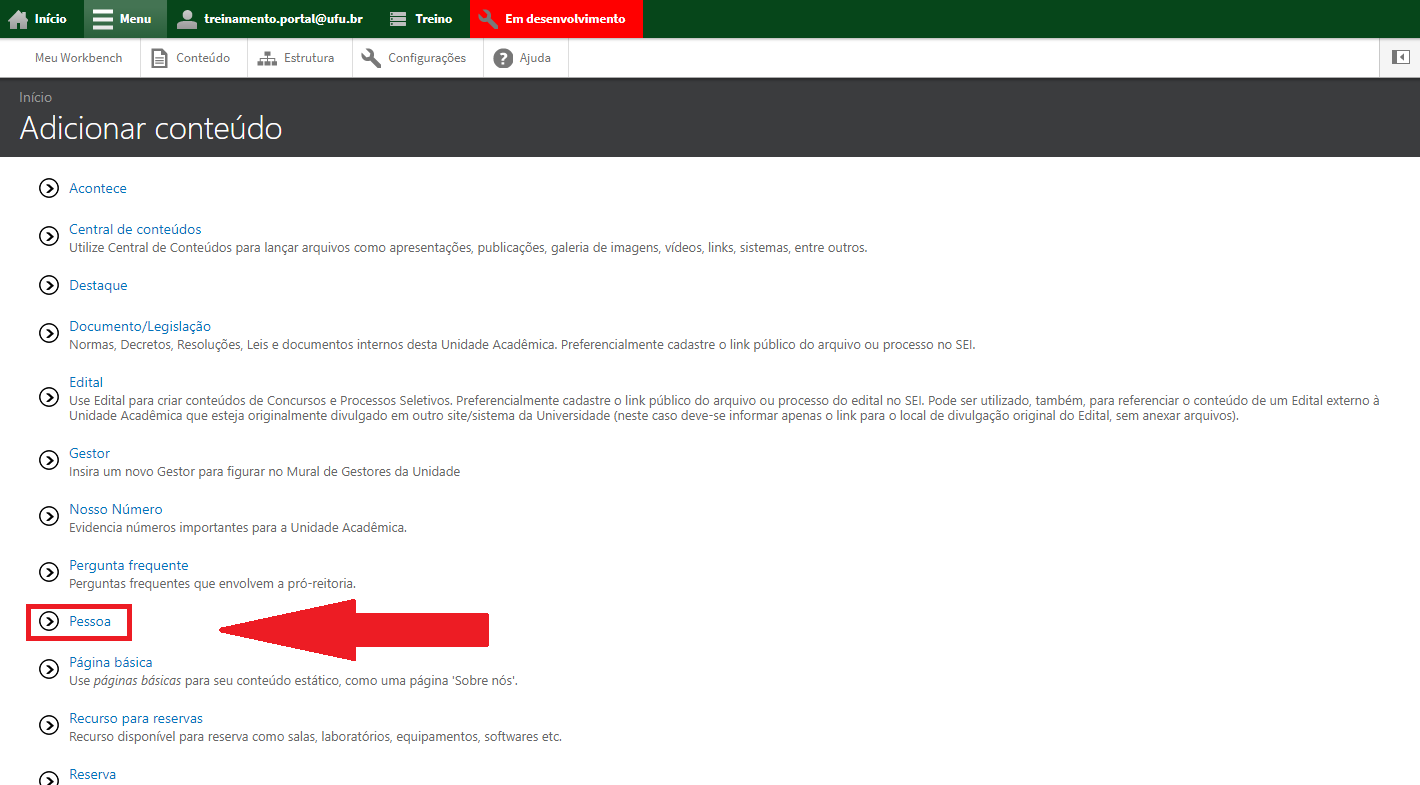Click the home icon beside Início

click(x=18, y=19)
